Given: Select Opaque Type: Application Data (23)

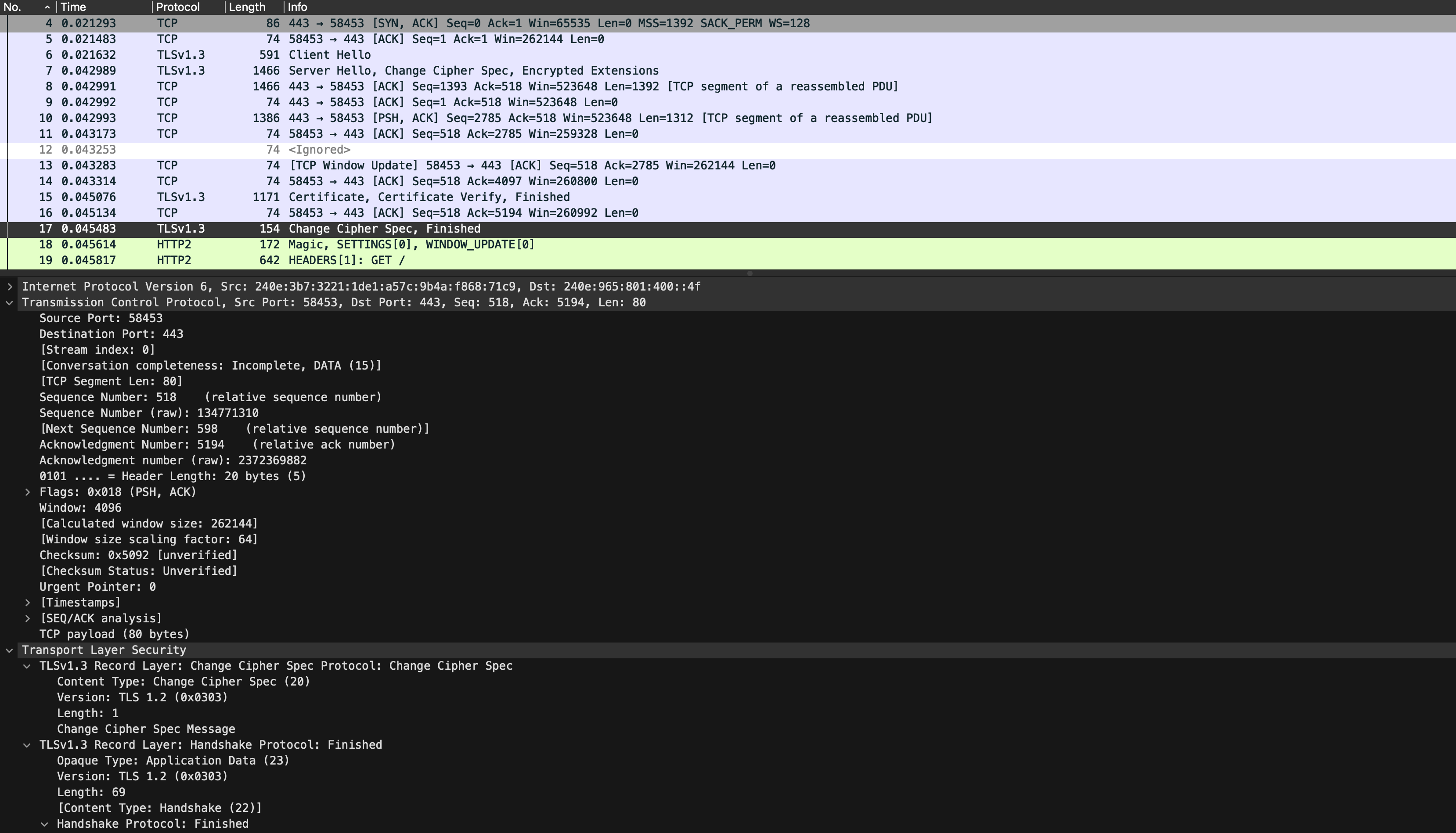Looking at the screenshot, I should pos(173,761).
